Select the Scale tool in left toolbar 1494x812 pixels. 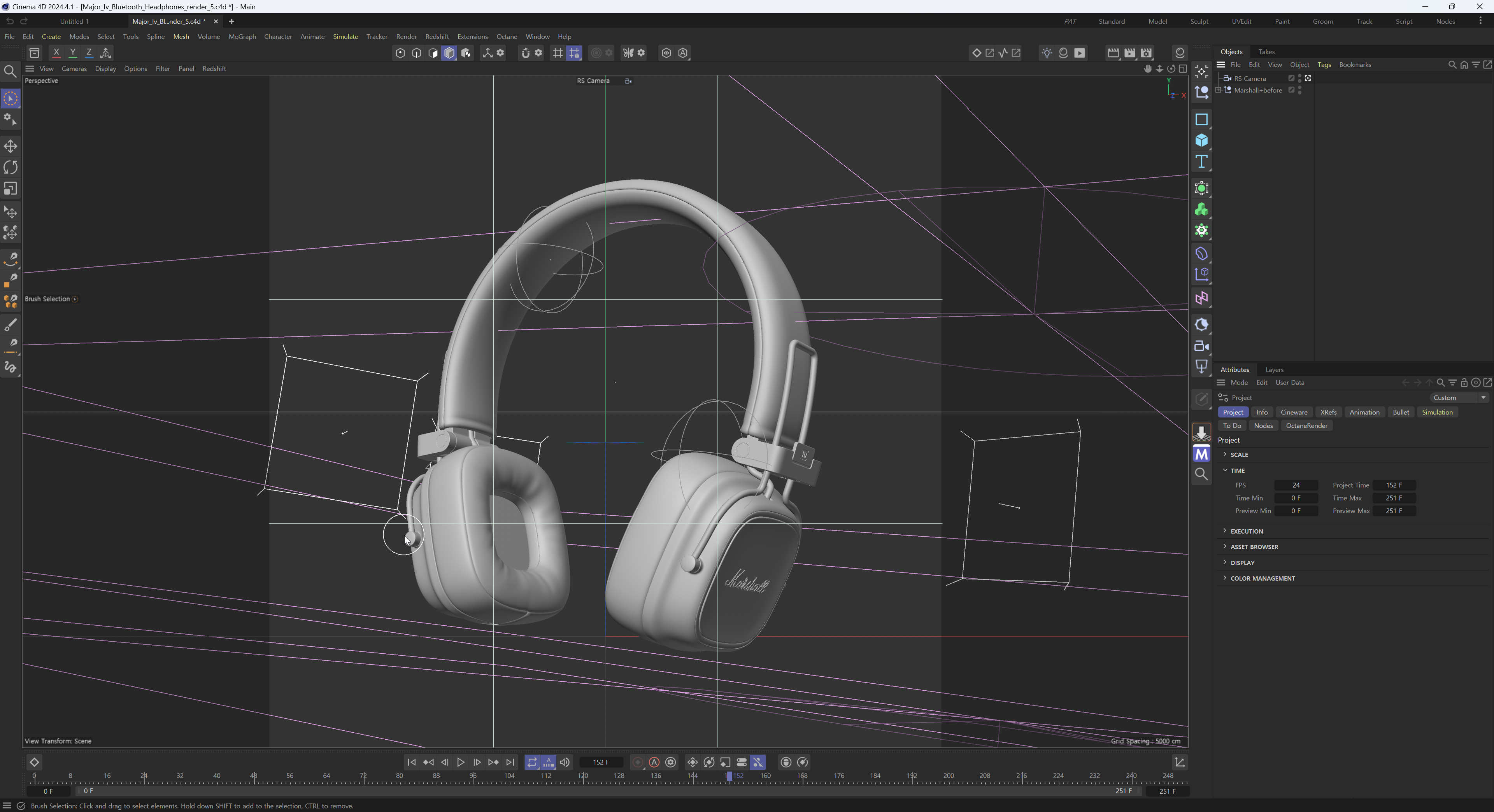point(11,189)
